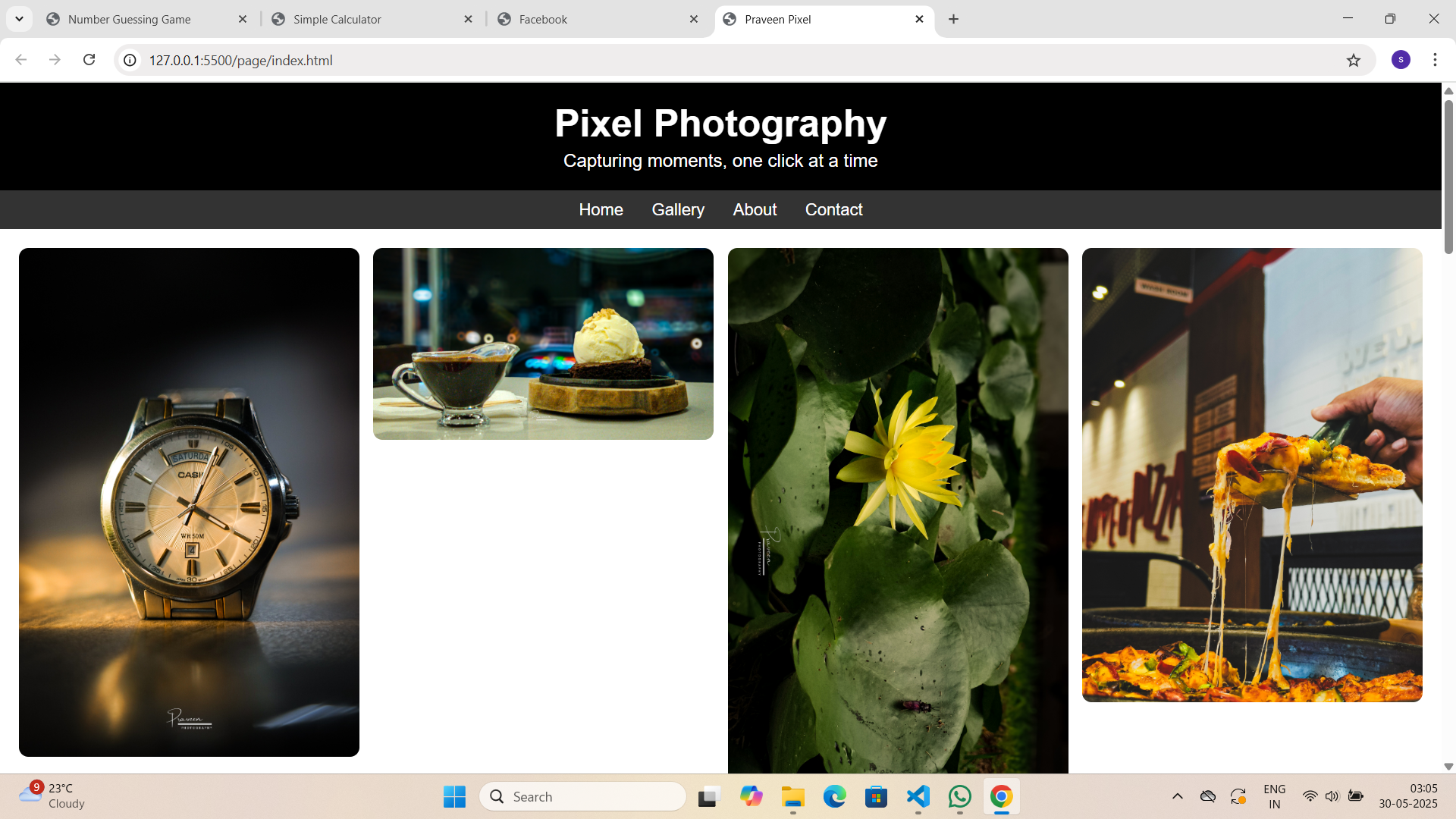Screen dimensions: 1456x819
Task: View site information icon in address bar
Action: click(130, 60)
